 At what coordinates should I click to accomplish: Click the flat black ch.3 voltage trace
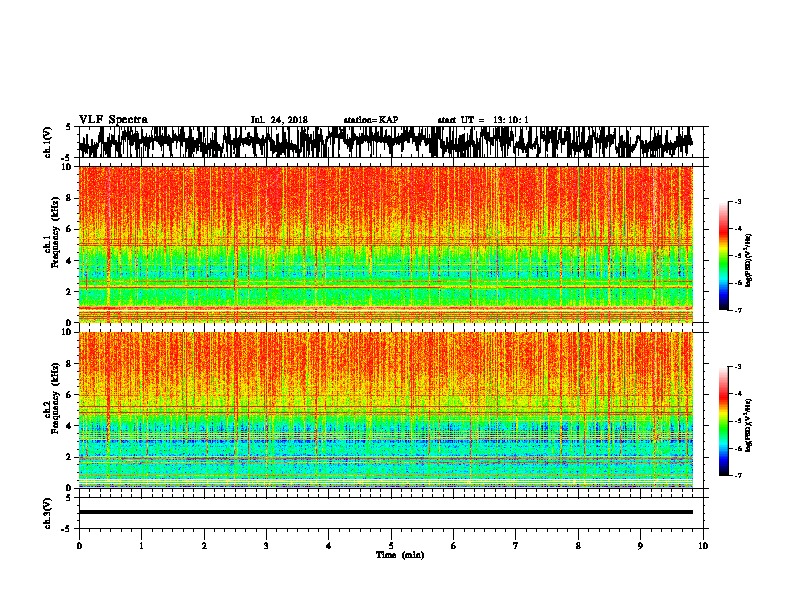click(x=386, y=512)
